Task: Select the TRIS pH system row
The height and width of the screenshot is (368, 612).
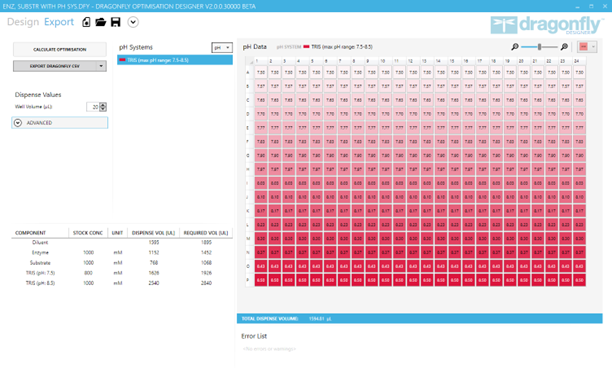Action: pyautogui.click(x=175, y=60)
